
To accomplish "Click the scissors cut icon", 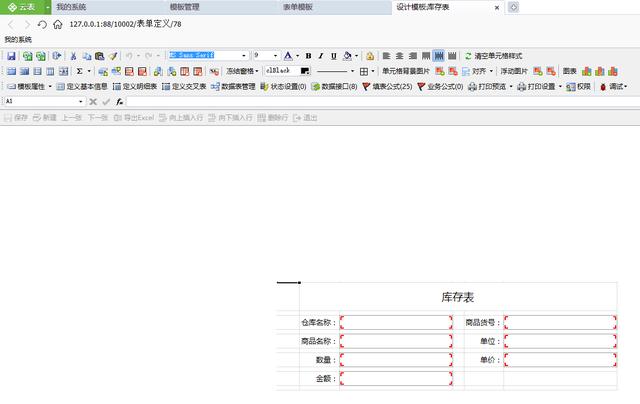I will tap(73, 56).
